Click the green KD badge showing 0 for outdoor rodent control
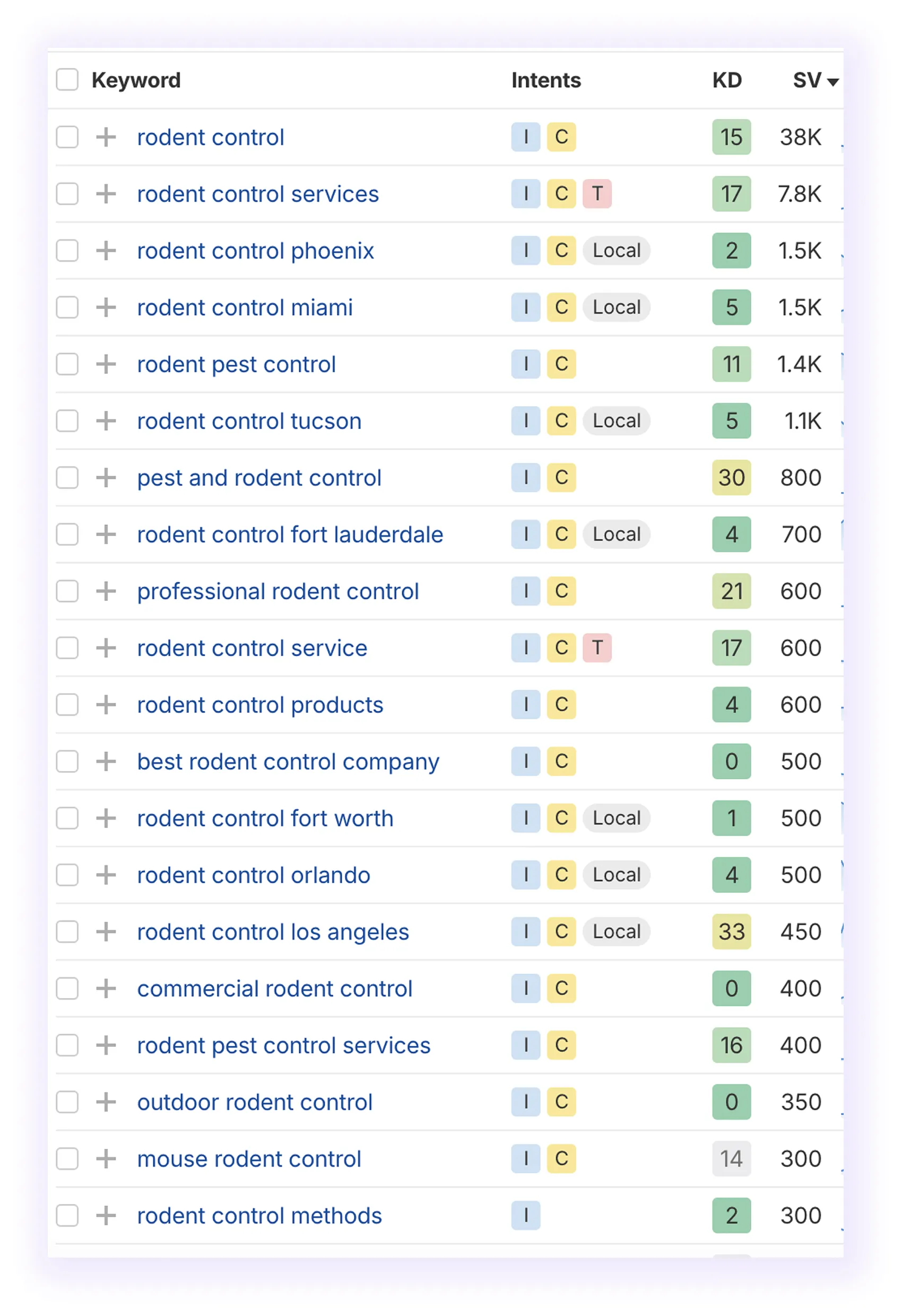Viewport: 902px width, 1316px height. point(731,1102)
